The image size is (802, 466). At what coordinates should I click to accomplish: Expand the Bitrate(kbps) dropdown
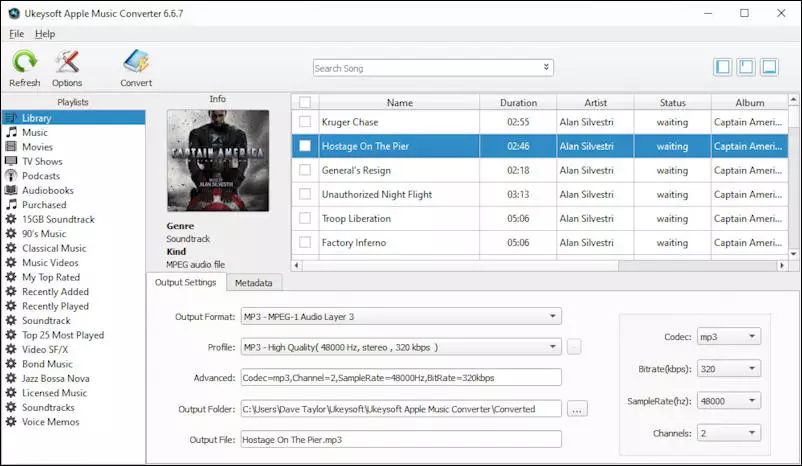pyautogui.click(x=728, y=369)
